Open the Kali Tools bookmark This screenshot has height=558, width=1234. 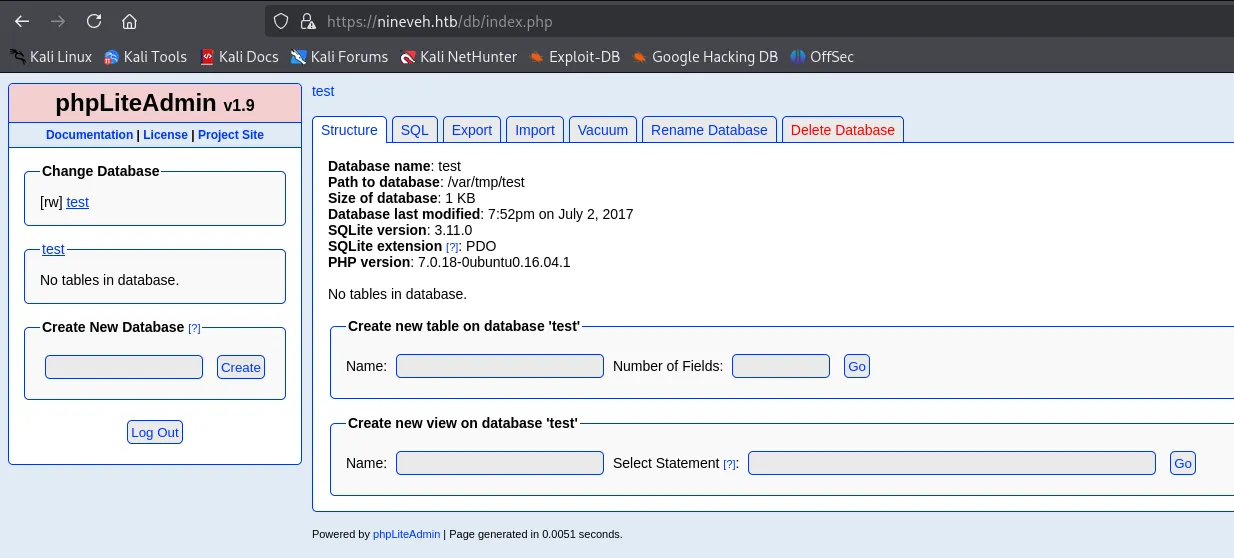point(145,57)
